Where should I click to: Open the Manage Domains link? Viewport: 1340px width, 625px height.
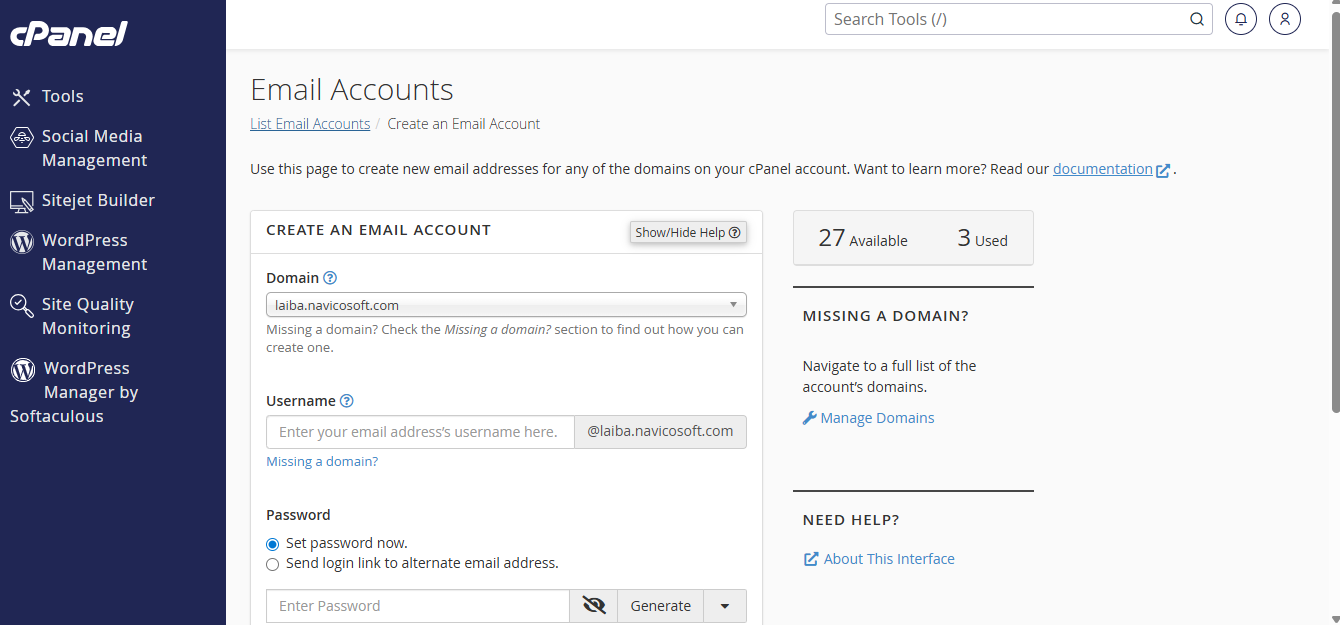pos(877,418)
